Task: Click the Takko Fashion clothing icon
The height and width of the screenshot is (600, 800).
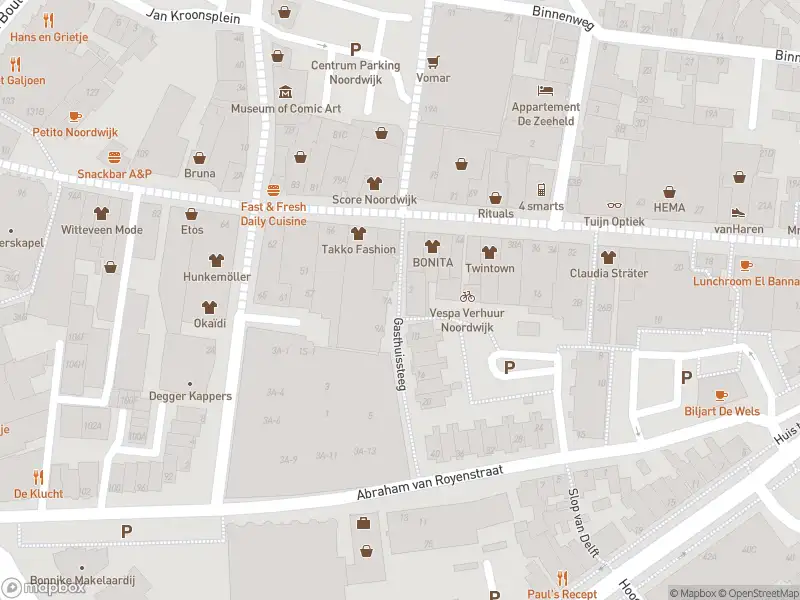Action: point(358,233)
